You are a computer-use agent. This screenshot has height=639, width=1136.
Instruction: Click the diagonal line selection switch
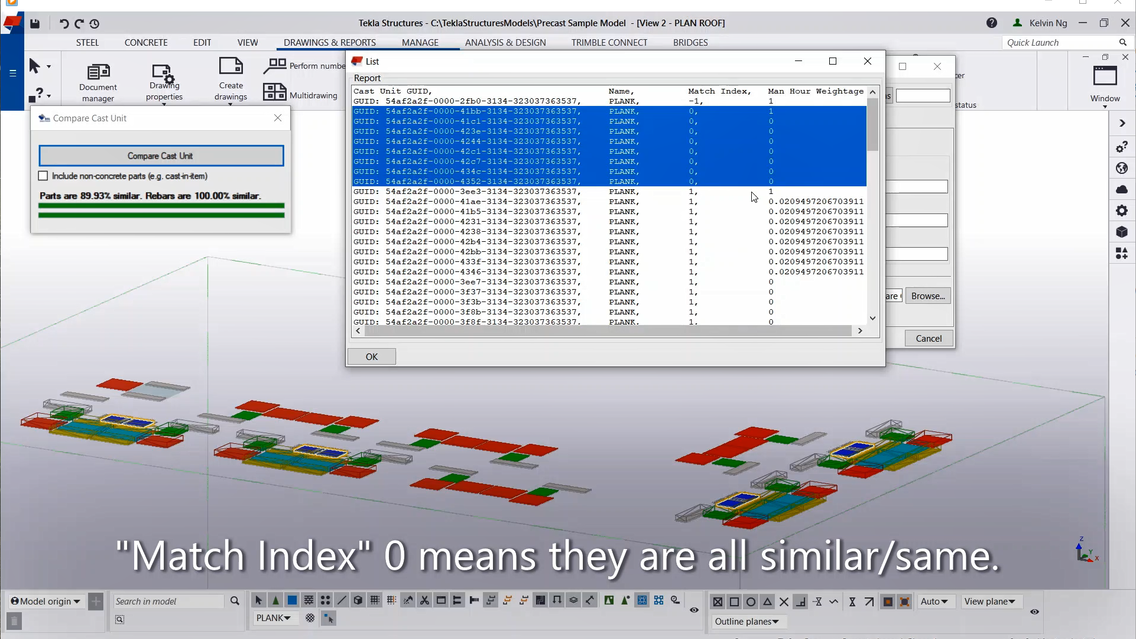[x=341, y=601]
